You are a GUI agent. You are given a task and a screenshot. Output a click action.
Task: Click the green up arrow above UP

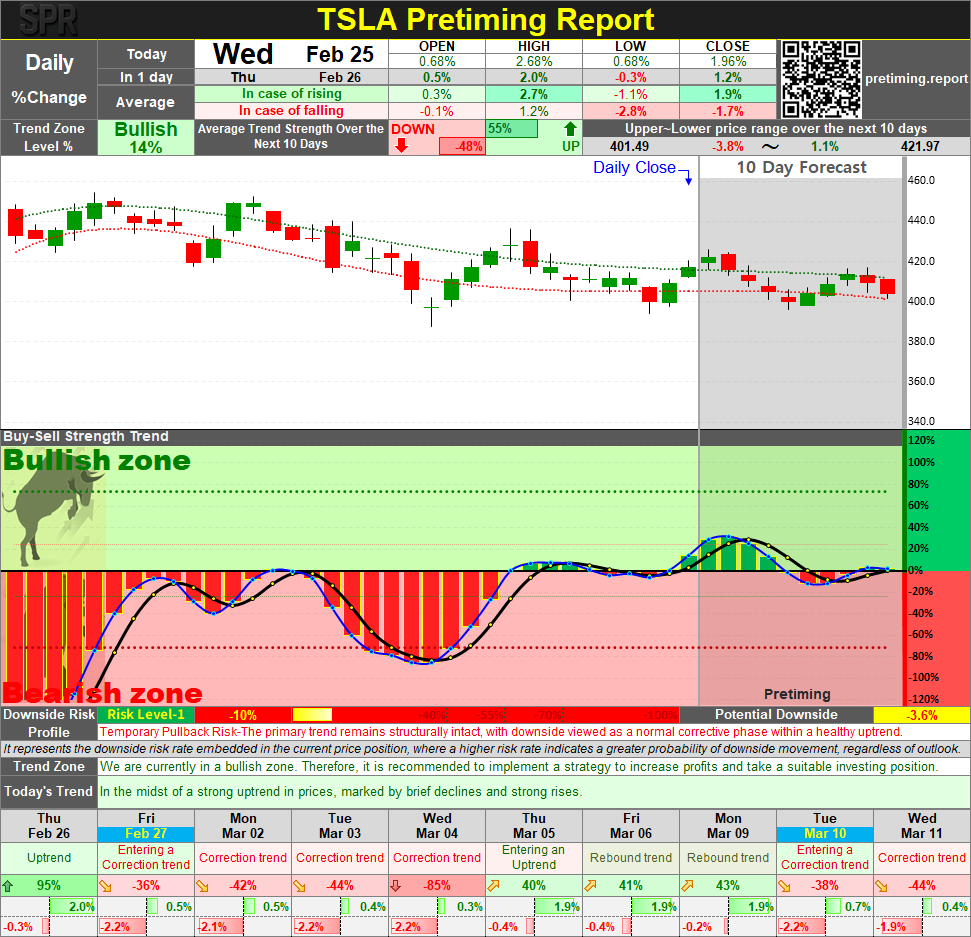click(570, 129)
